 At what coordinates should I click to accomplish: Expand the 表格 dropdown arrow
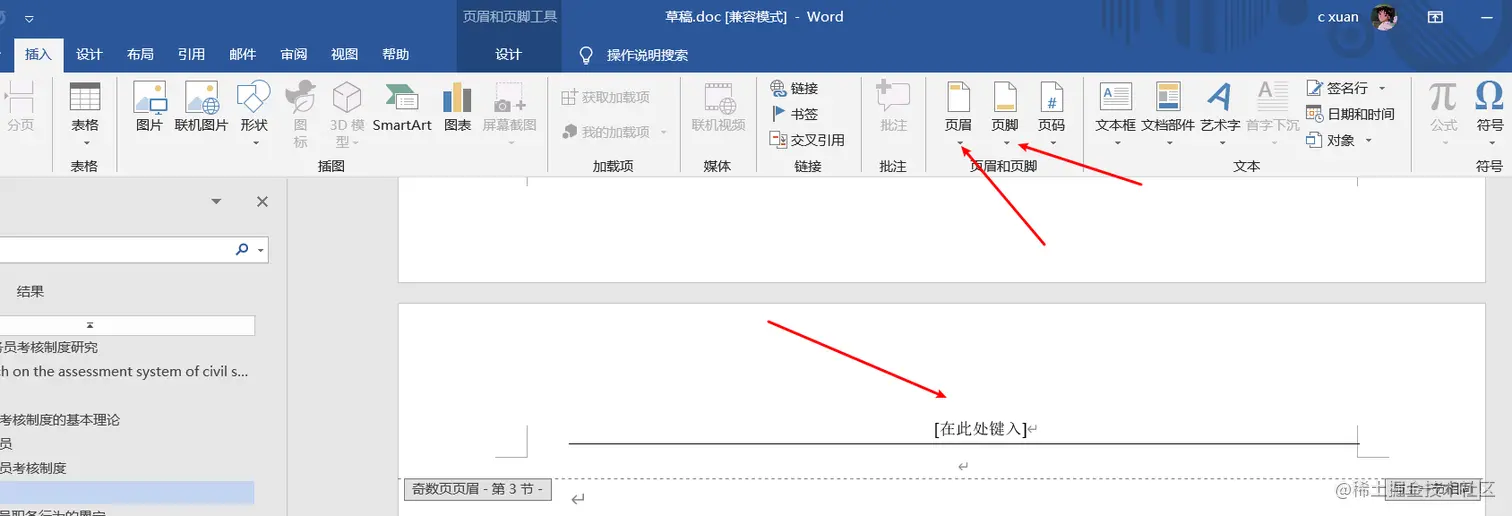85,143
